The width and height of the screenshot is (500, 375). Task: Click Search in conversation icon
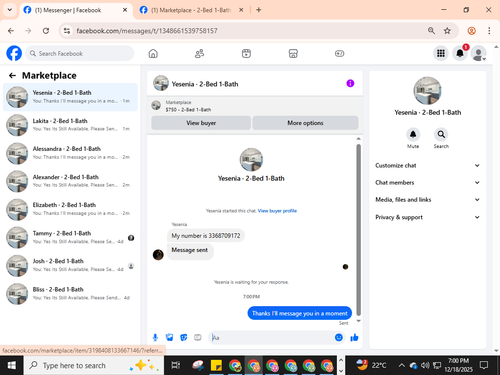pyautogui.click(x=441, y=134)
